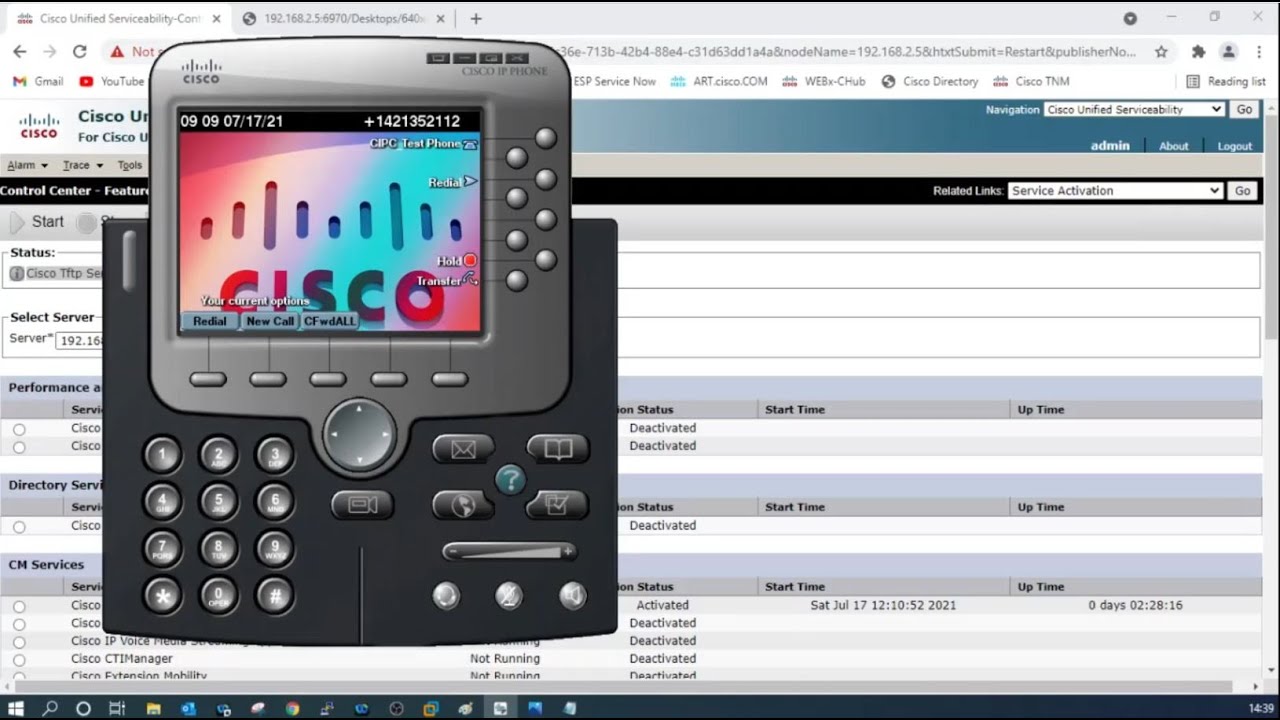Select radio for Cisco IP Voice Media row
Screen dimensions: 1280x720
[19, 642]
